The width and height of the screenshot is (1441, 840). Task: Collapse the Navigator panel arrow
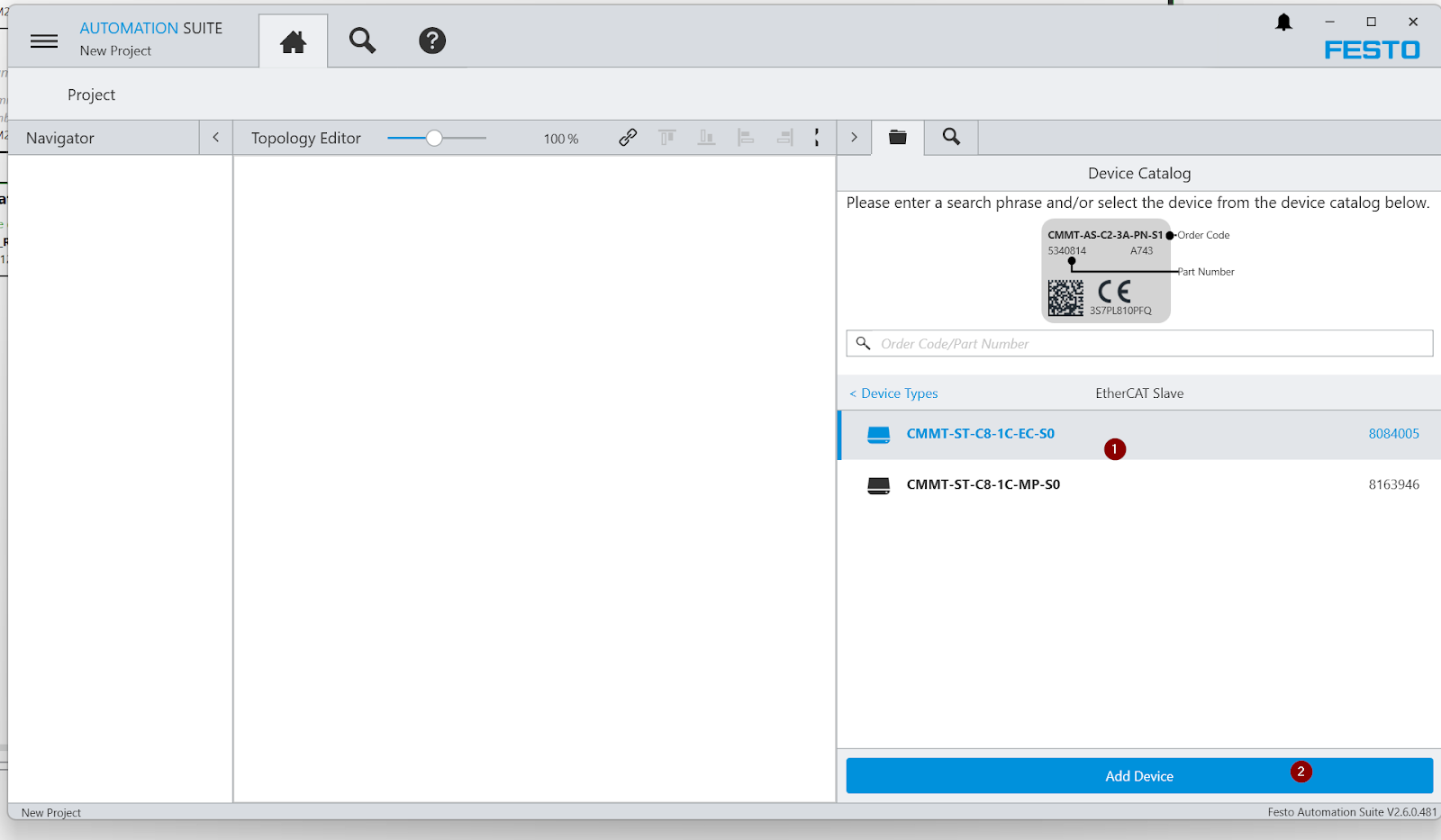[215, 138]
